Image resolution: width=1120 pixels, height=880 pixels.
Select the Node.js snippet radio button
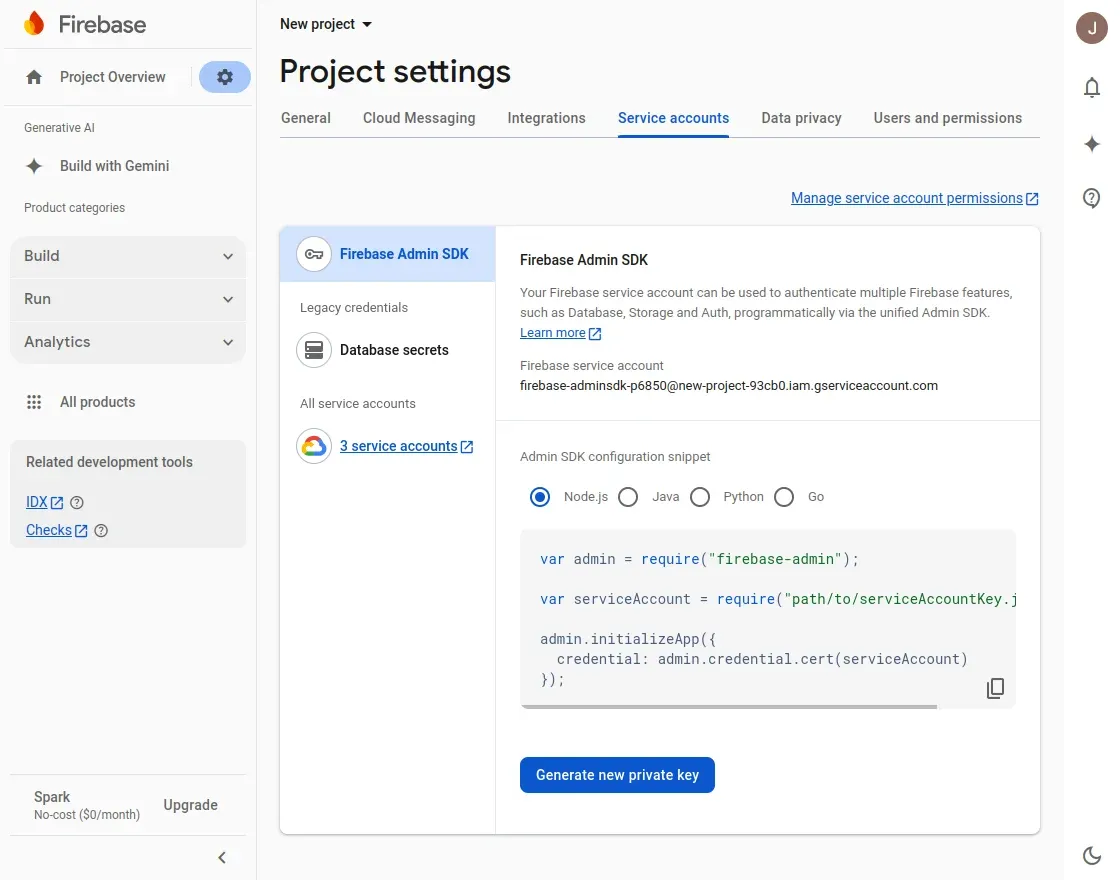[x=540, y=497]
